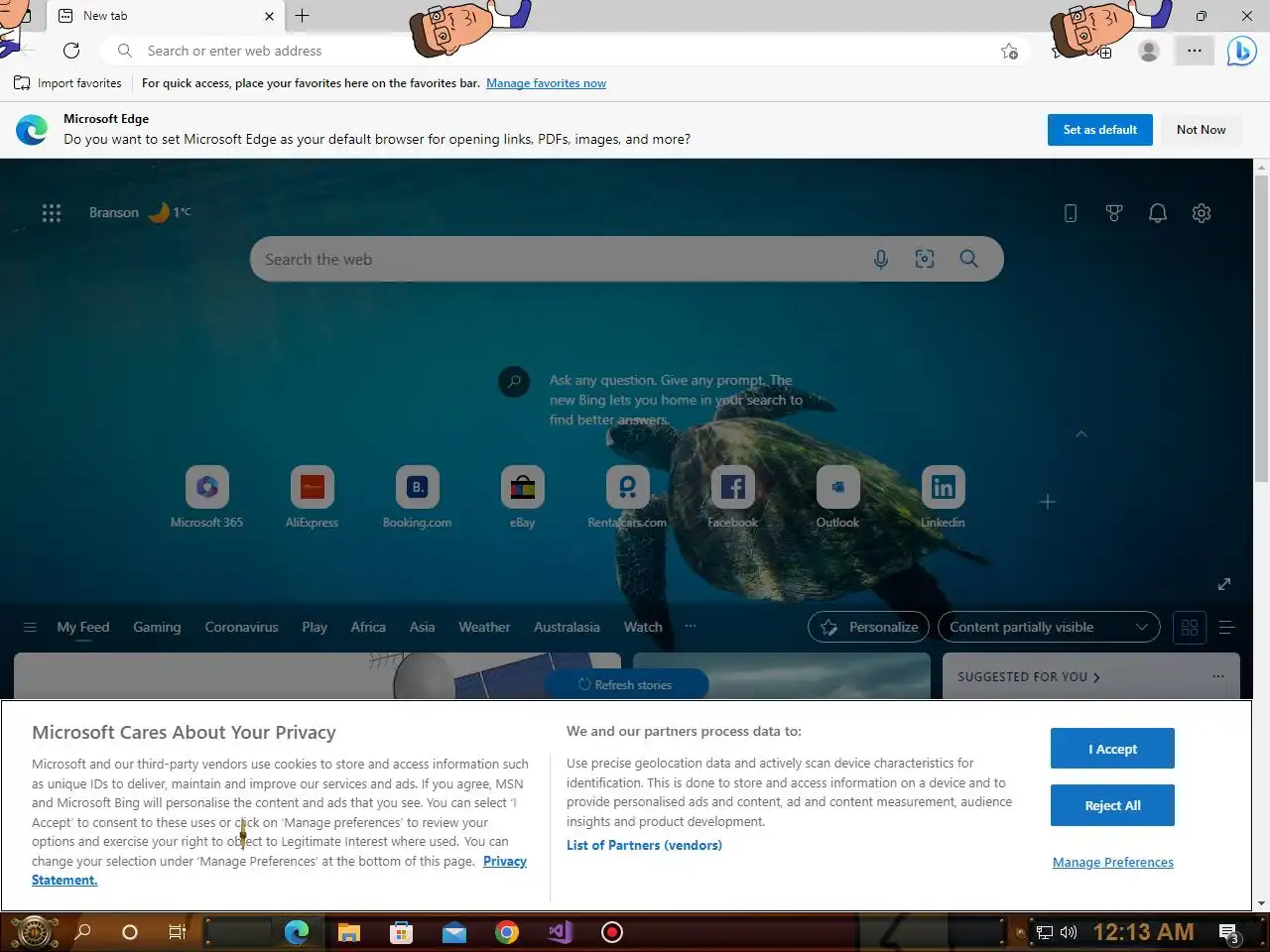
Task: Focus the address bar field
Action: click(x=566, y=51)
